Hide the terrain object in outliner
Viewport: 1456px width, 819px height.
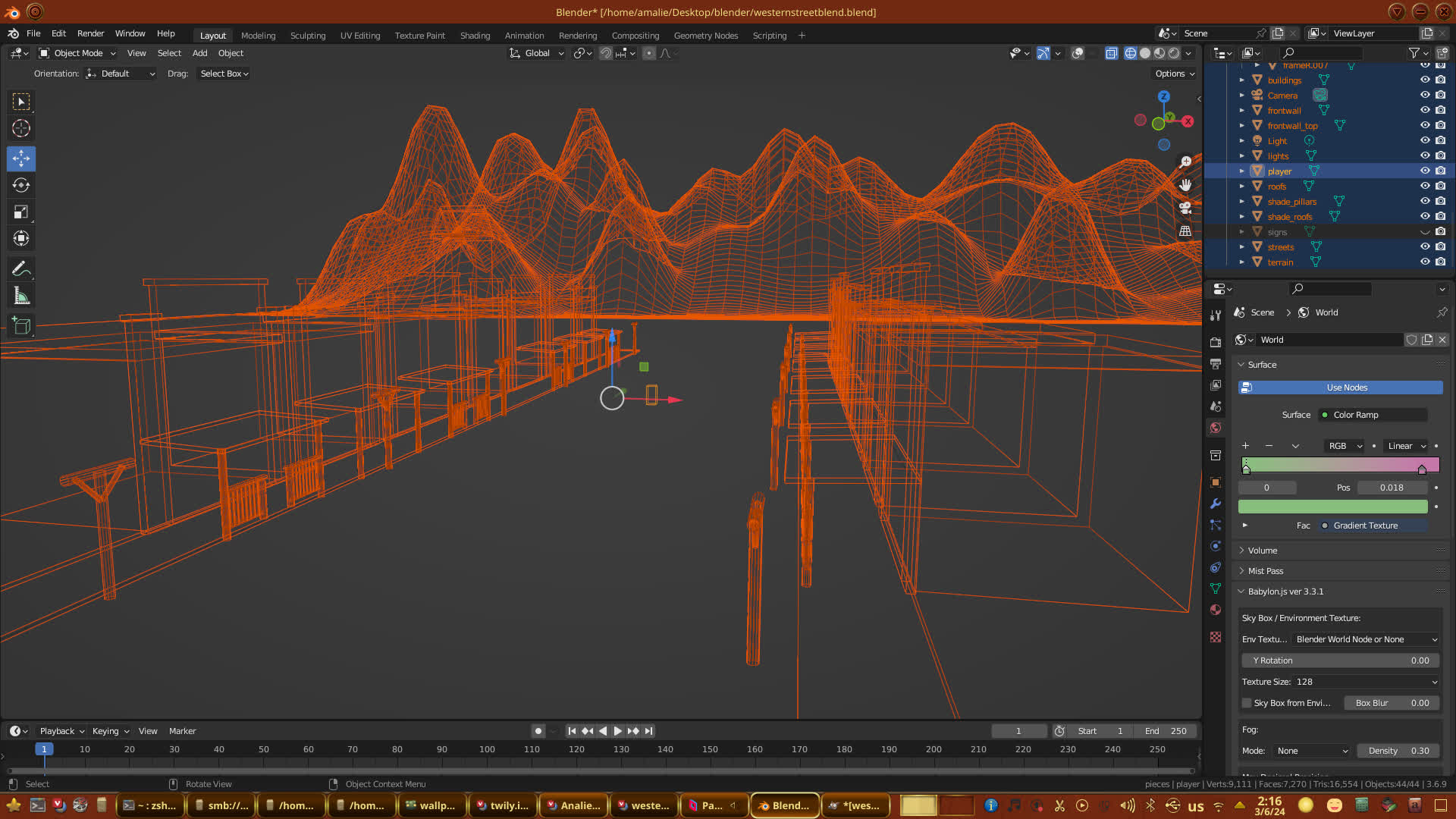[1425, 262]
